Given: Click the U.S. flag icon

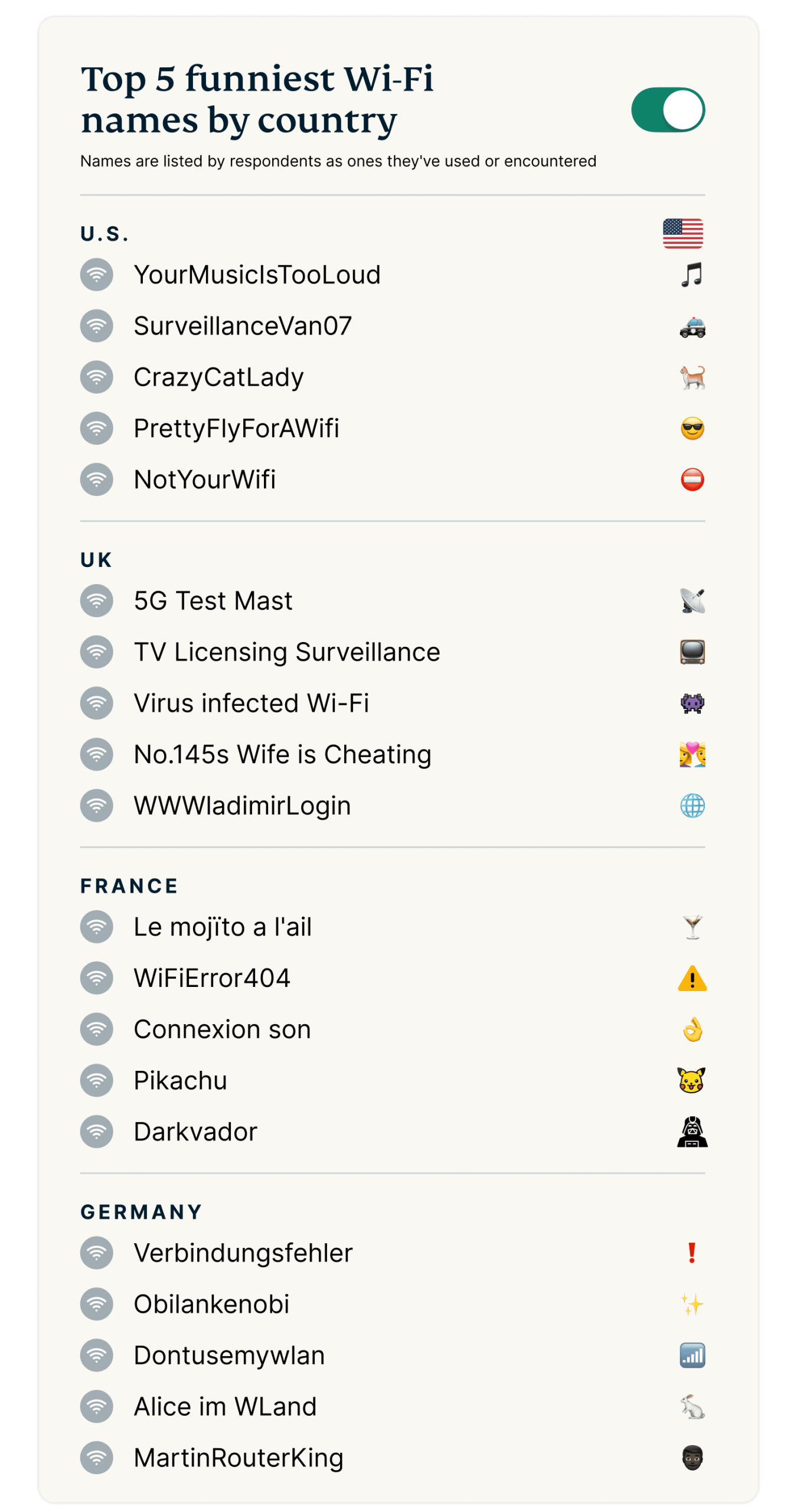Looking at the screenshot, I should (x=682, y=233).
